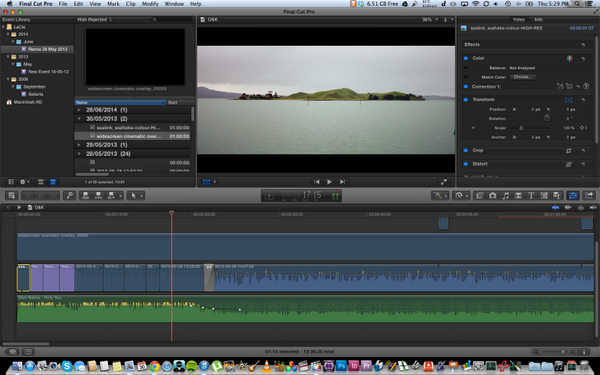The image size is (600, 375).
Task: Open the viewer zoom percentage dropdown
Action: click(x=430, y=20)
